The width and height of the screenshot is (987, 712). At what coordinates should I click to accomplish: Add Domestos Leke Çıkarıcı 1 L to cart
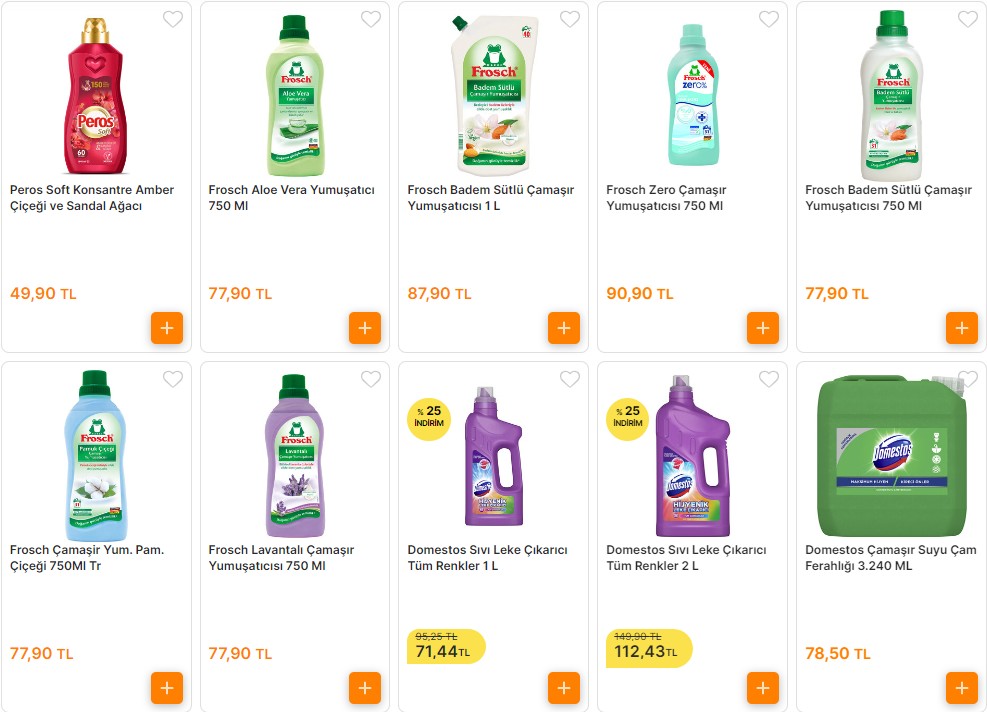point(564,688)
